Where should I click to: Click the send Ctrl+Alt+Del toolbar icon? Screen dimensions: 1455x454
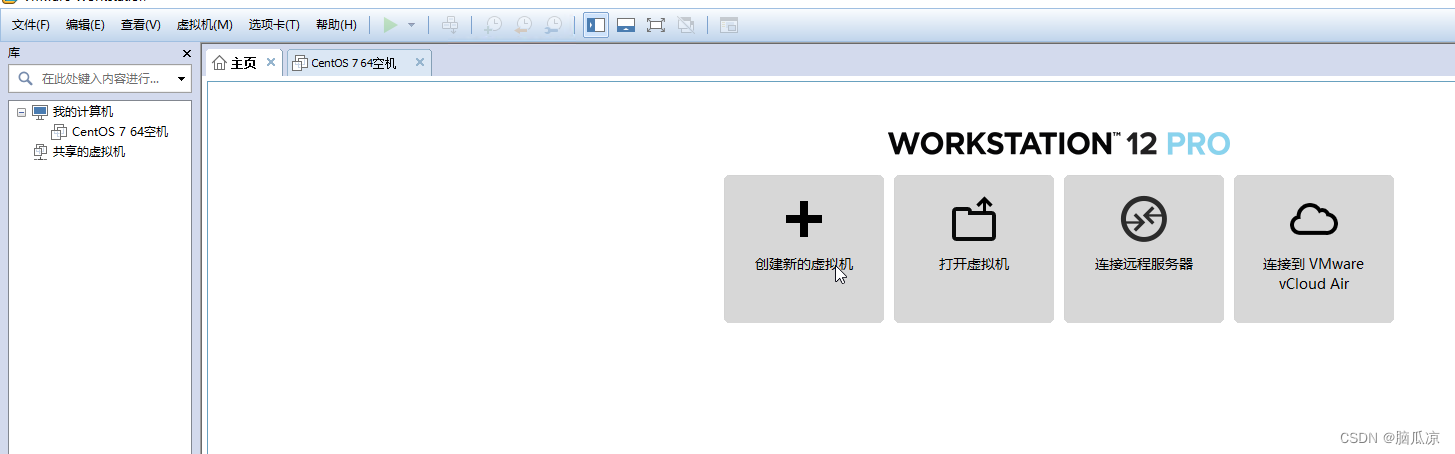click(451, 25)
